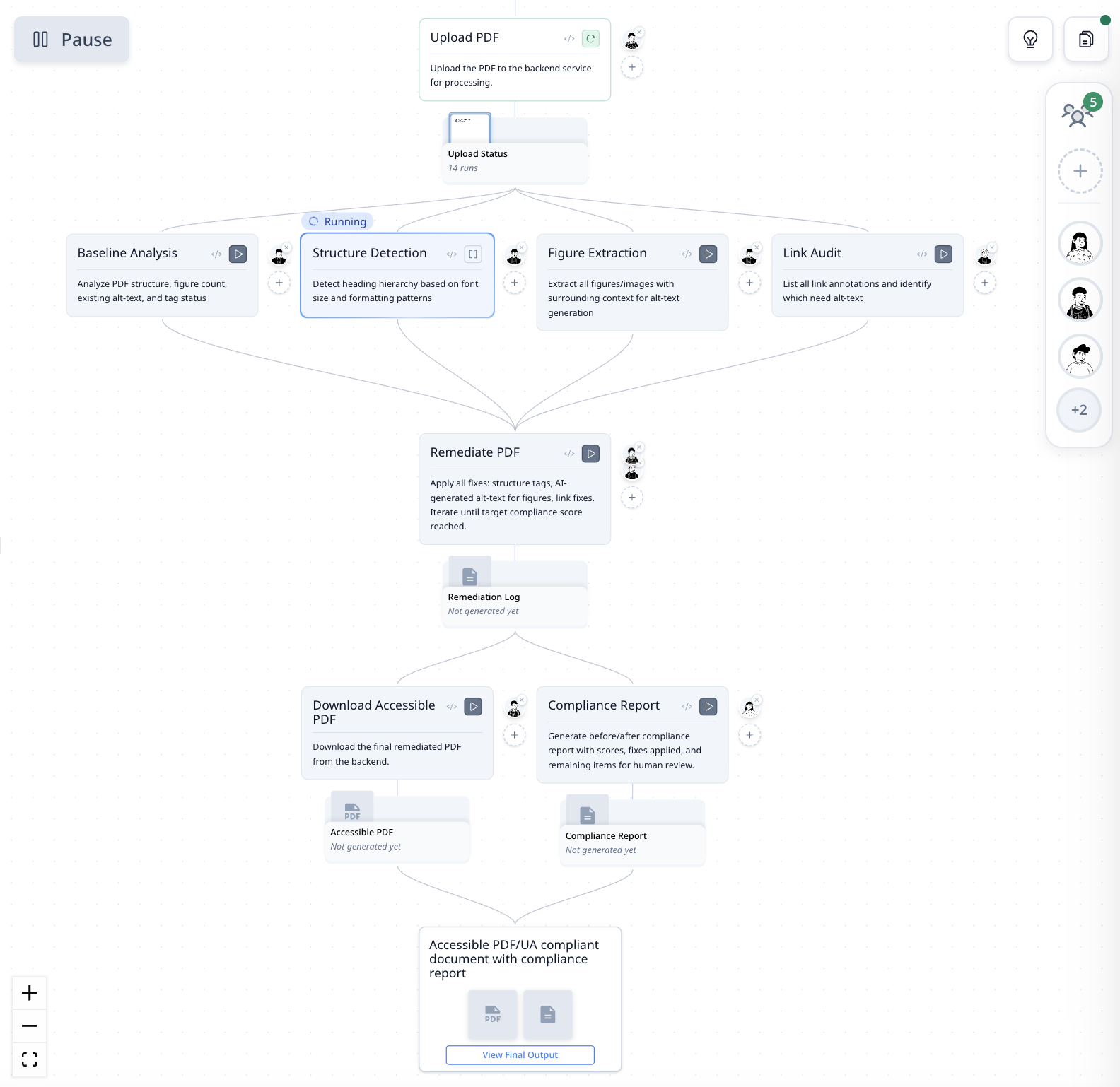The width and height of the screenshot is (1120, 1087).
Task: Pause the Structure Detection step
Action: [473, 254]
